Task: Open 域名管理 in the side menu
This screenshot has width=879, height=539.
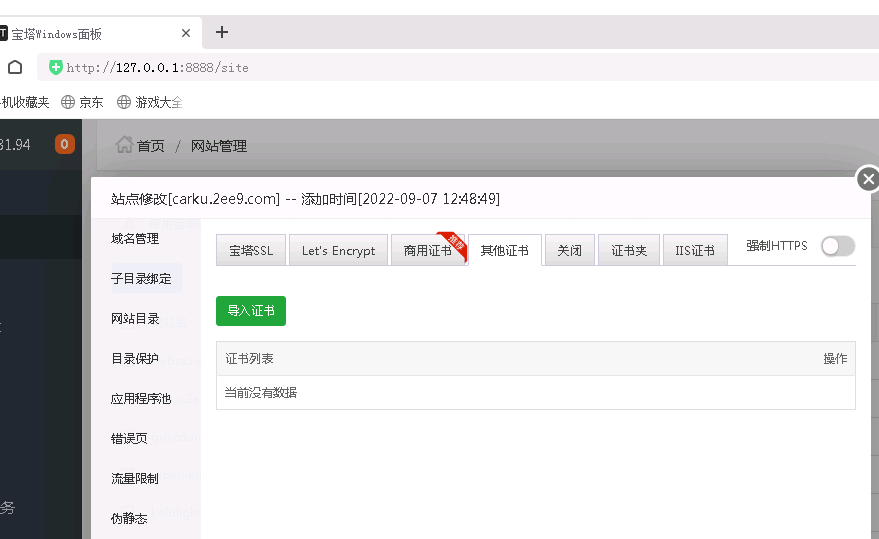Action: tap(135, 239)
